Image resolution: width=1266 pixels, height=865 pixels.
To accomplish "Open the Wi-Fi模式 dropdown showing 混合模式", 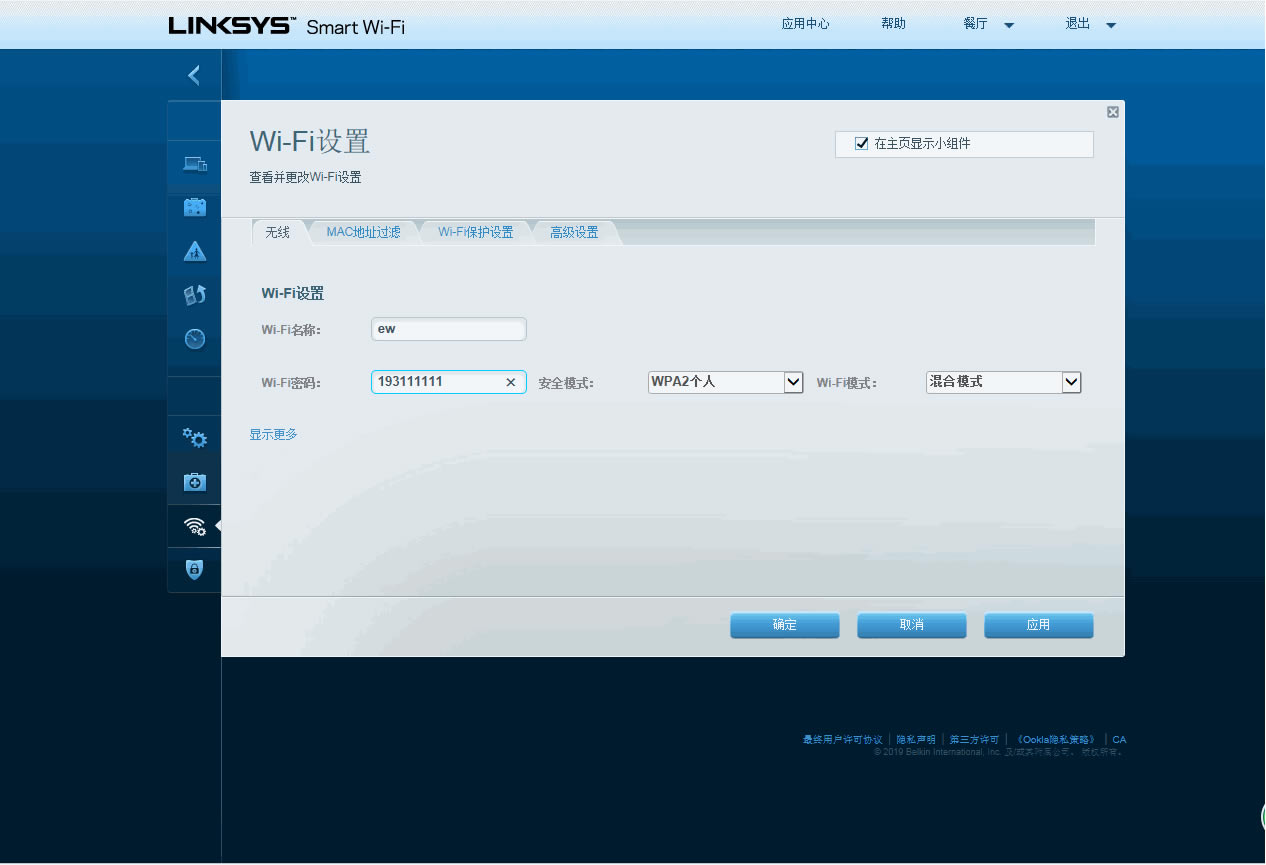I will (x=1071, y=382).
